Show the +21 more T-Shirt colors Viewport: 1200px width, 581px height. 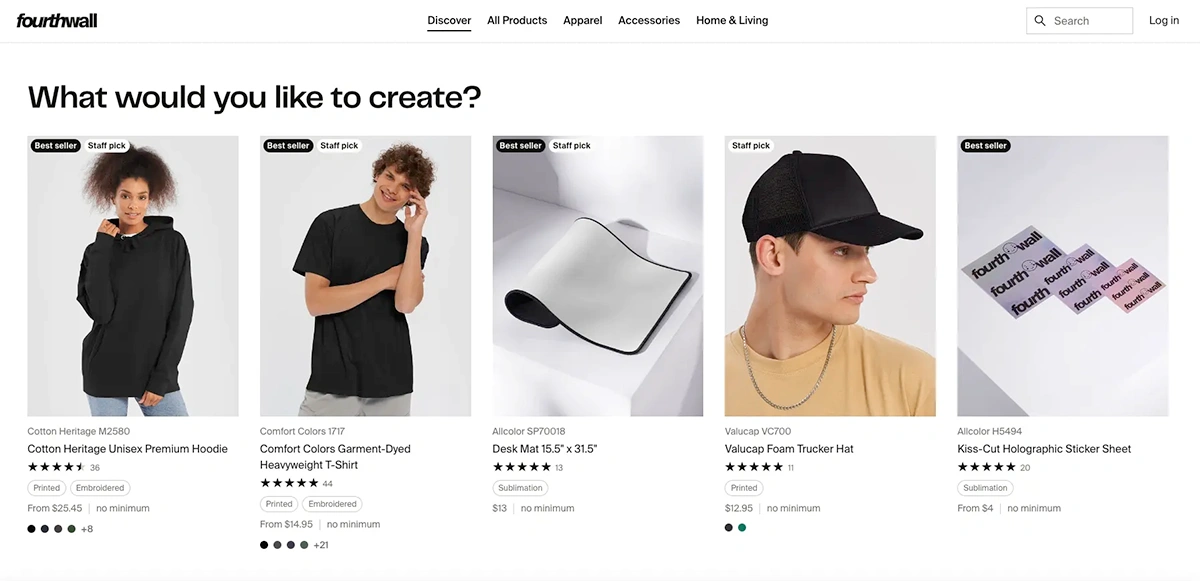tap(321, 545)
